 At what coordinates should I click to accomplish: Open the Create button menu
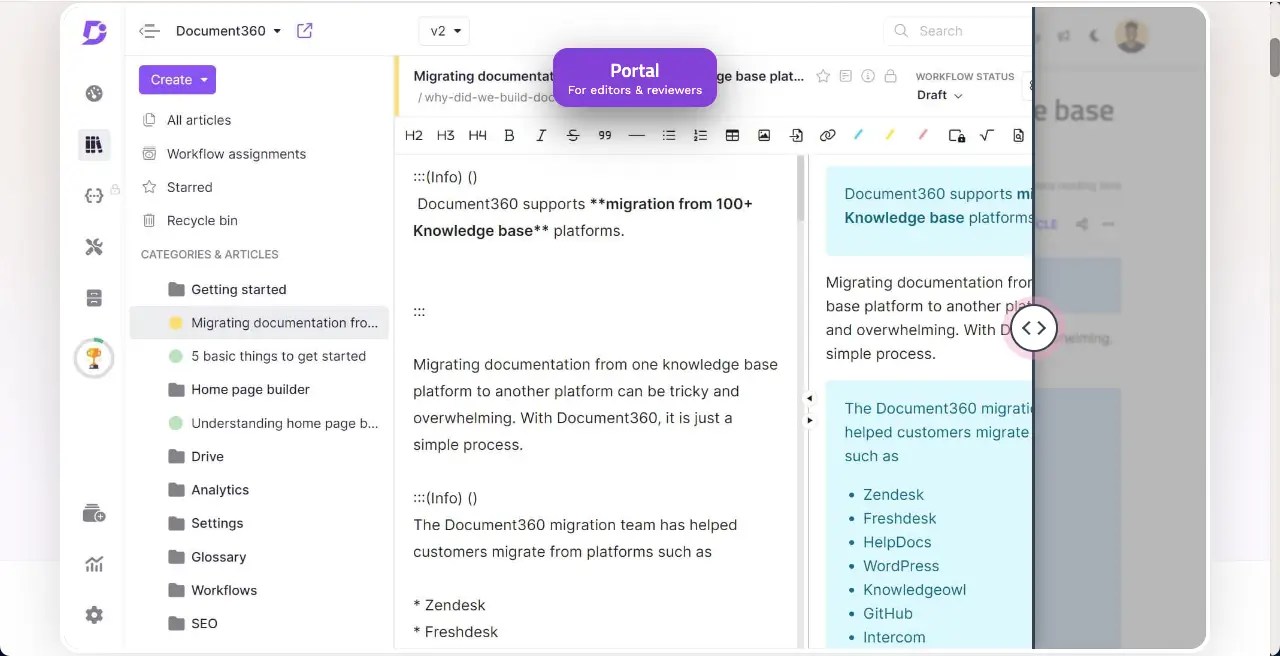(x=177, y=79)
